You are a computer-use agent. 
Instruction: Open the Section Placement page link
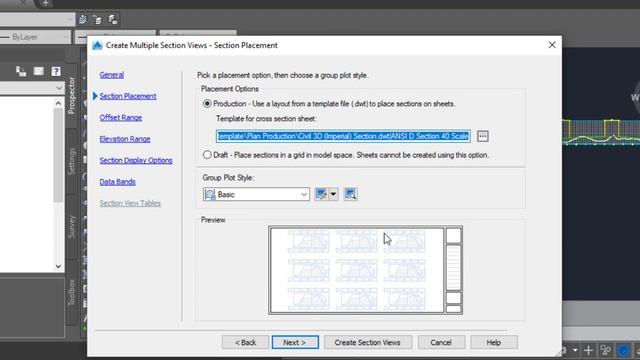[128, 96]
